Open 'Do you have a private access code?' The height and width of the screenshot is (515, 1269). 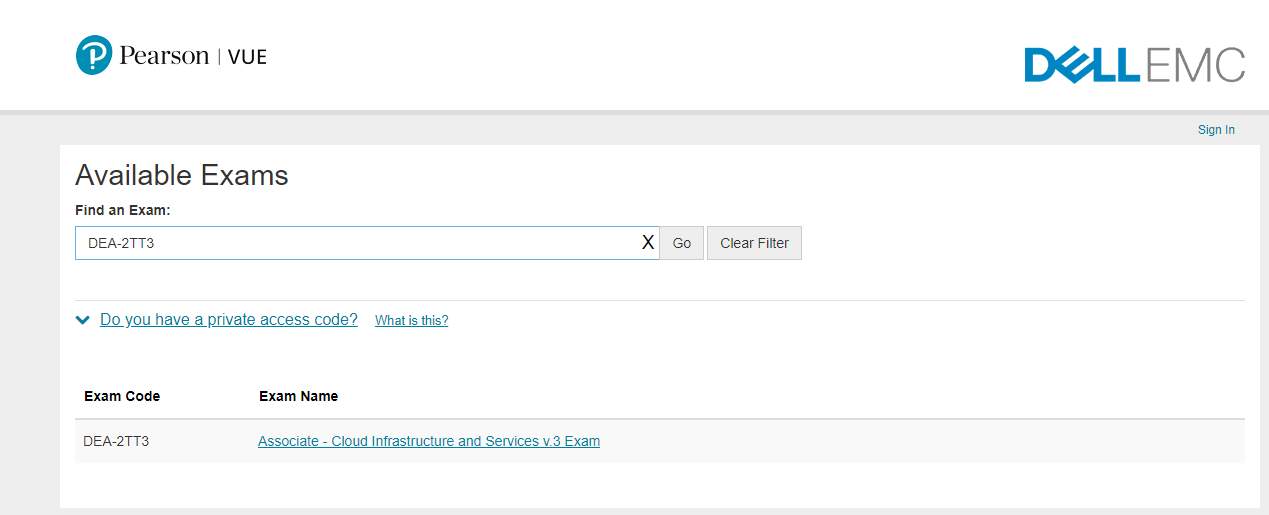(229, 320)
